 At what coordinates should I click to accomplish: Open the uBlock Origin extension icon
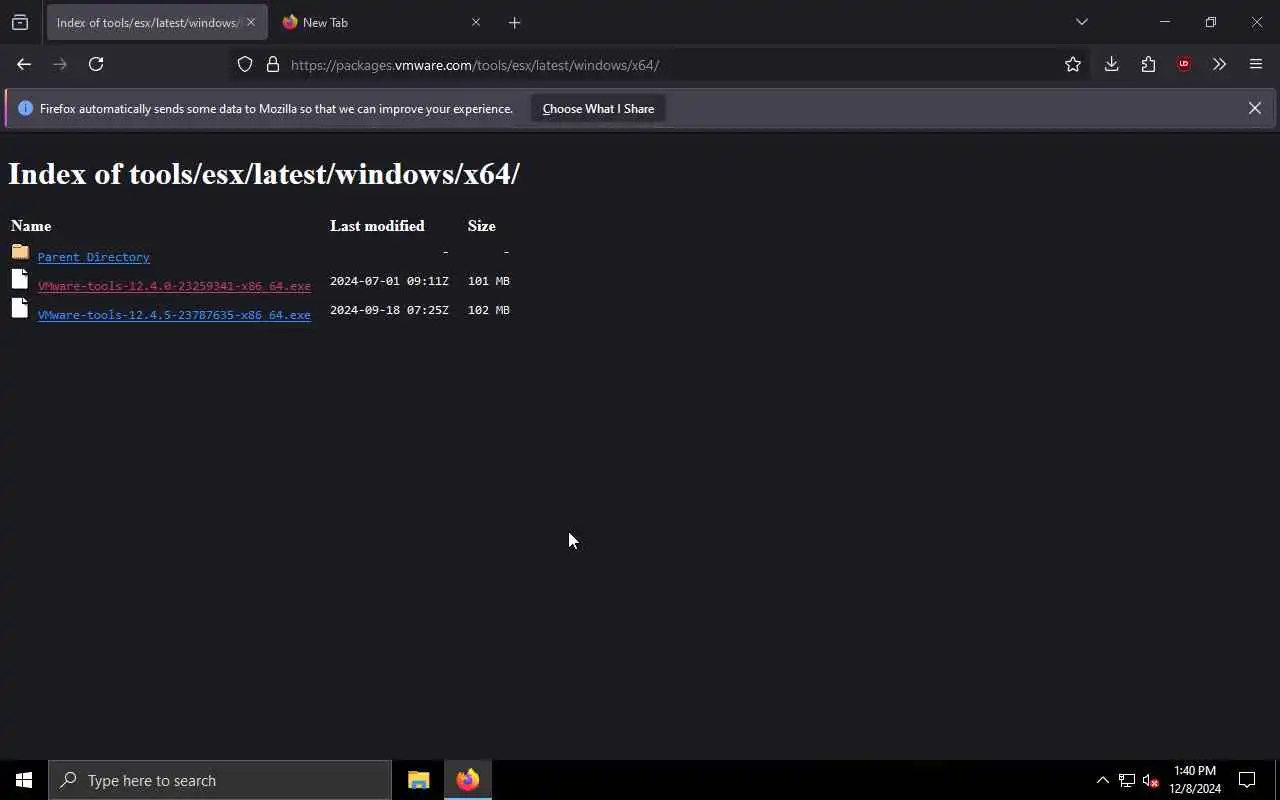[x=1184, y=64]
